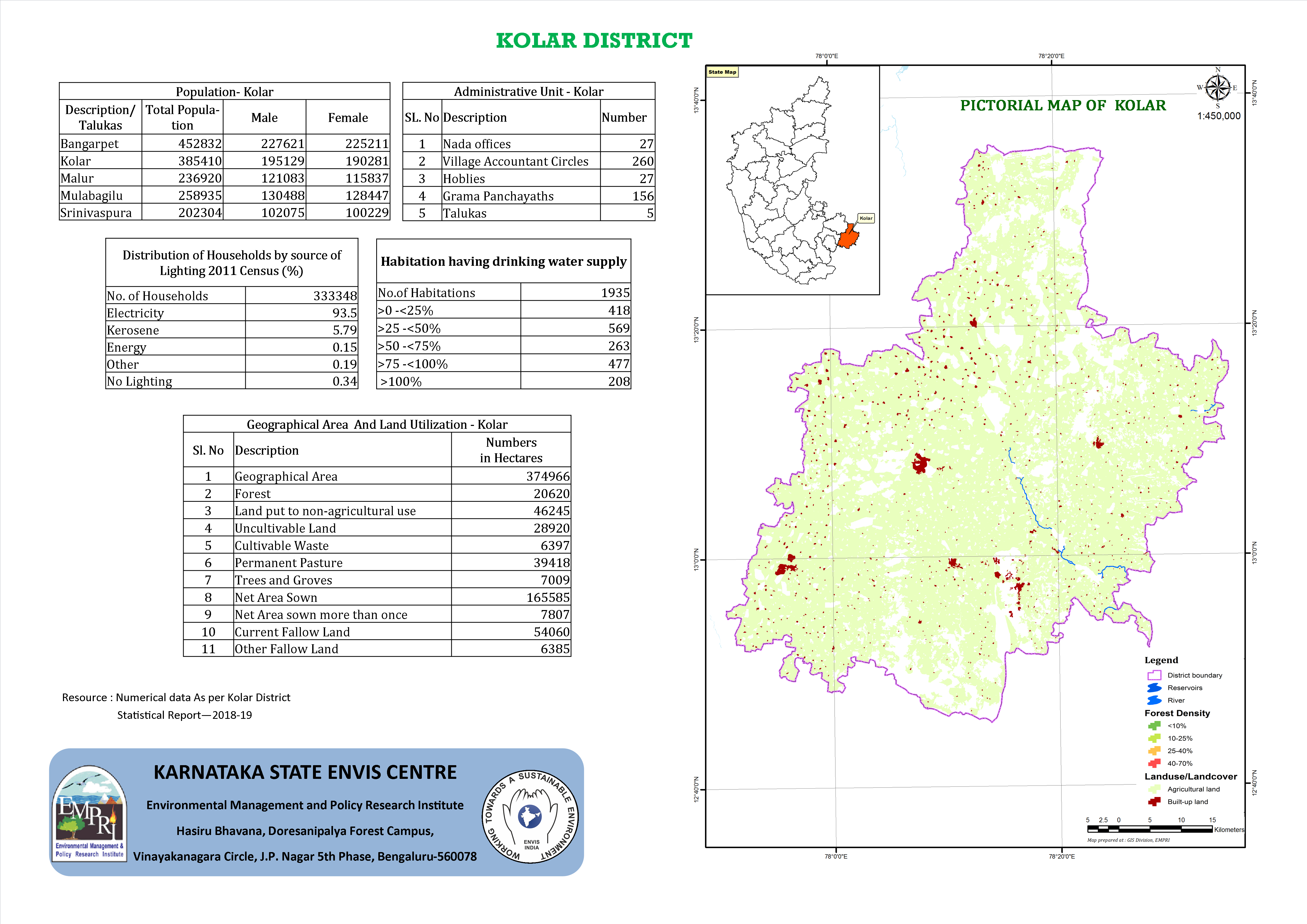Click the Forest Density legend heading
1307x924 pixels.
pyautogui.click(x=1177, y=714)
